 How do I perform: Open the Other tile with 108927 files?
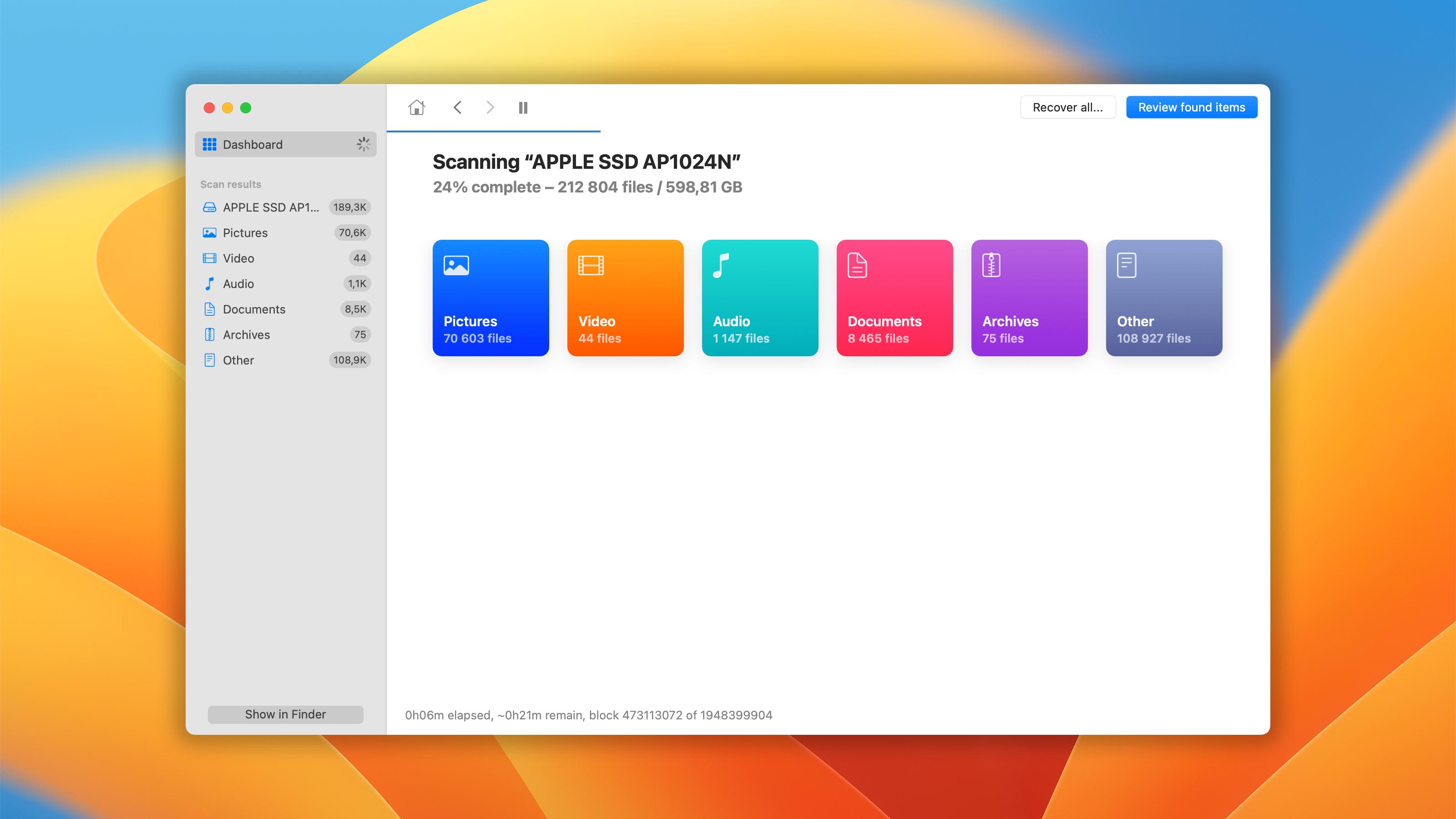[1164, 298]
